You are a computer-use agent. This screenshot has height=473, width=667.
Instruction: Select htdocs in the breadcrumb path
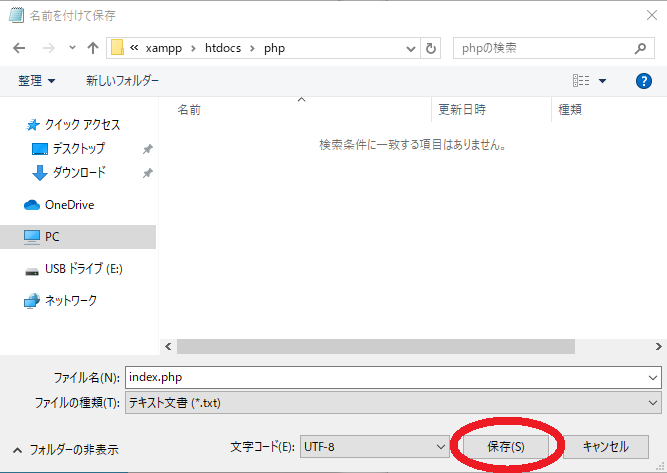point(223,48)
